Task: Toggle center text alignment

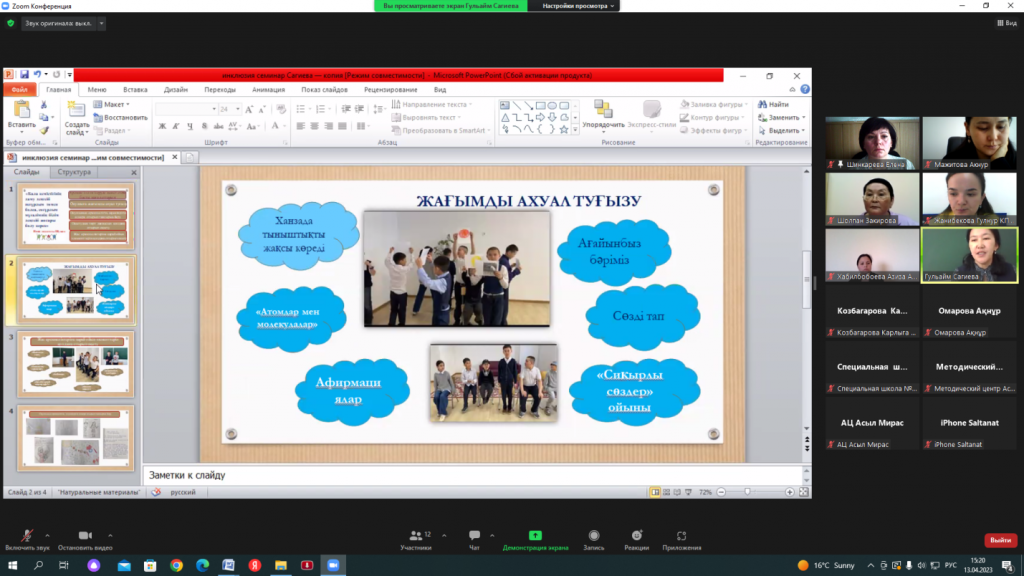Action: click(x=315, y=126)
